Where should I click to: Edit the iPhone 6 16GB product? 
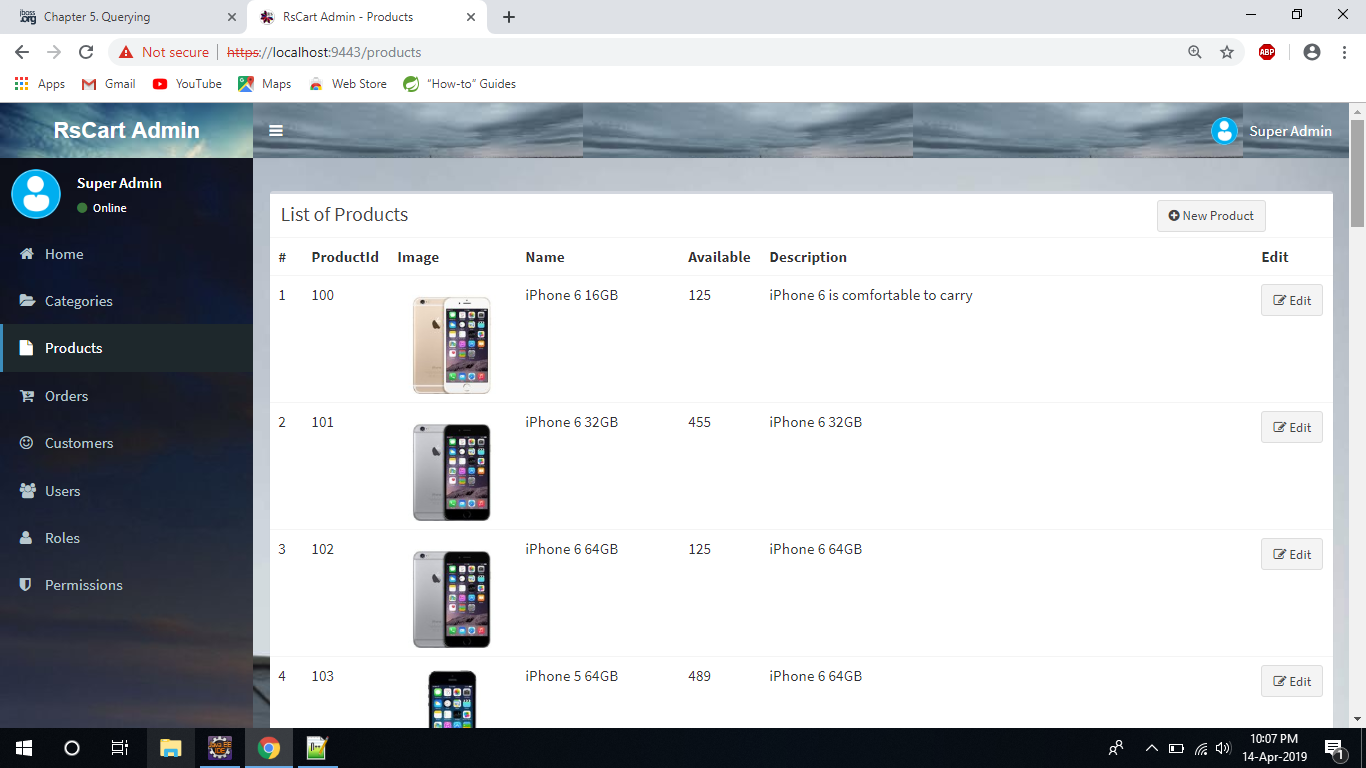coord(1291,300)
